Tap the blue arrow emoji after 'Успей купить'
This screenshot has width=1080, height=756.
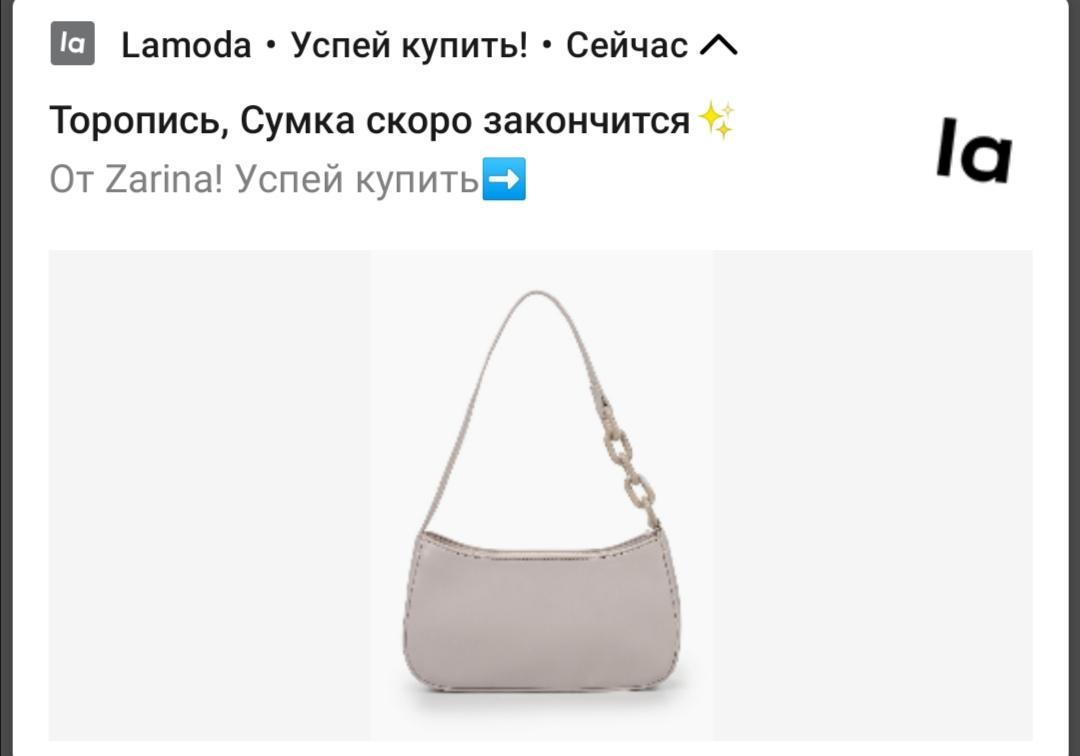tap(504, 179)
